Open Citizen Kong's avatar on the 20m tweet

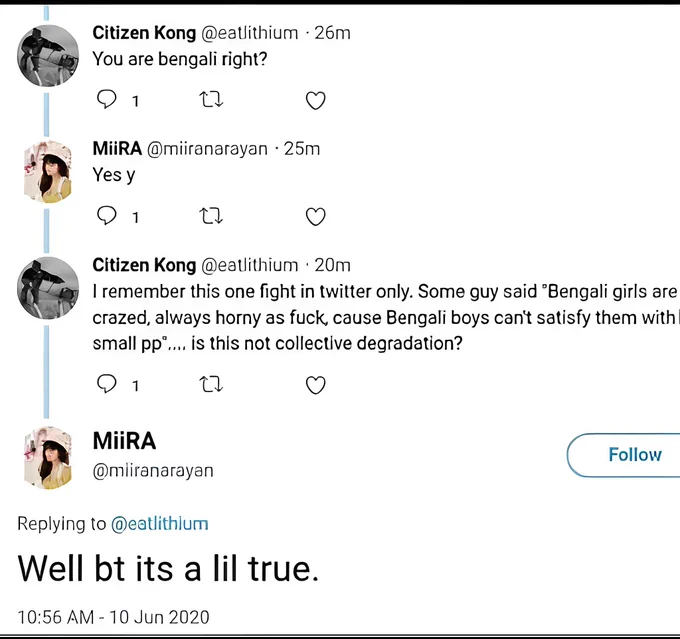point(48,288)
